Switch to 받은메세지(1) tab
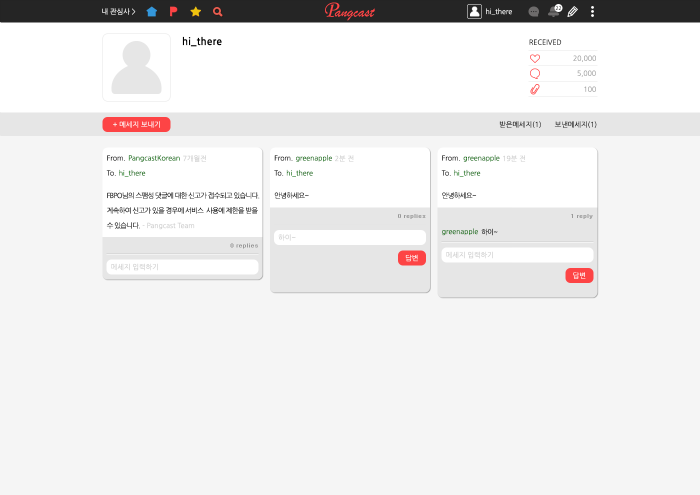The width and height of the screenshot is (700, 495). (520, 124)
